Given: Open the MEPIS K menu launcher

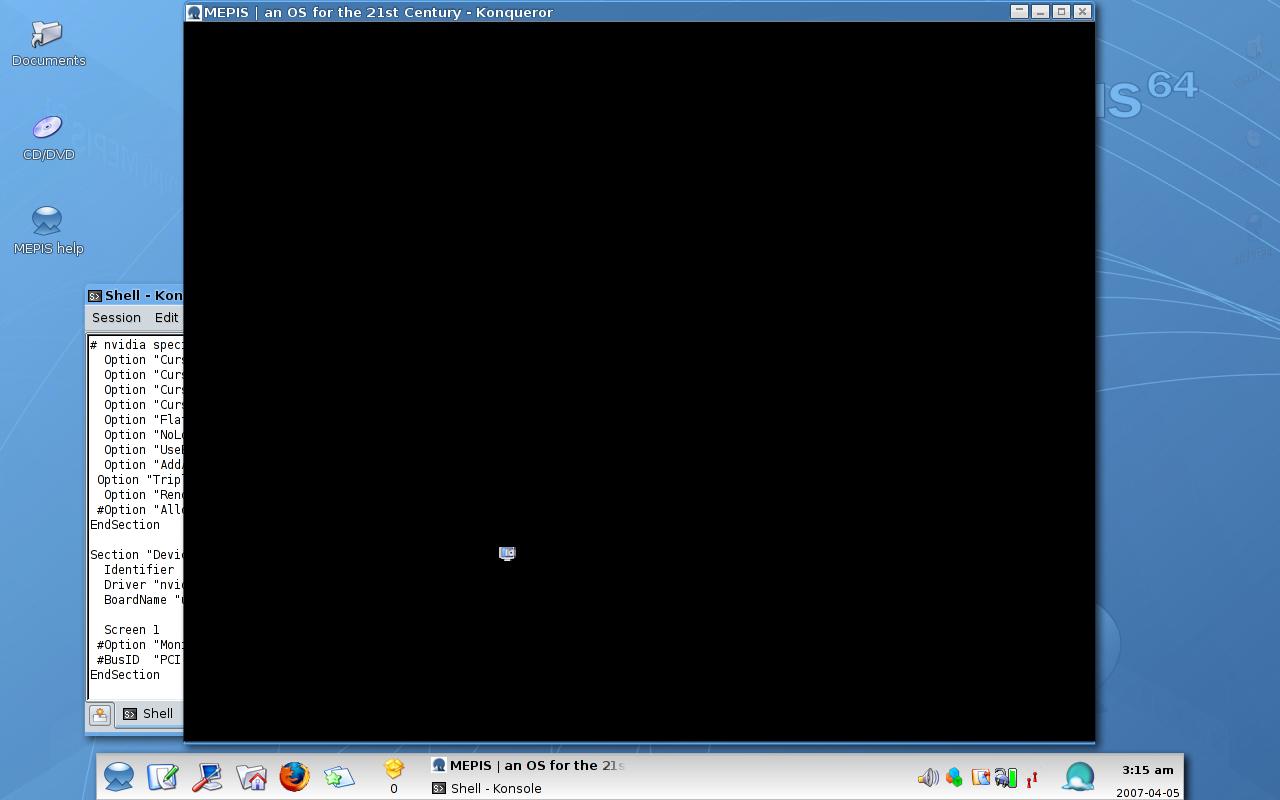Looking at the screenshot, I should [119, 777].
